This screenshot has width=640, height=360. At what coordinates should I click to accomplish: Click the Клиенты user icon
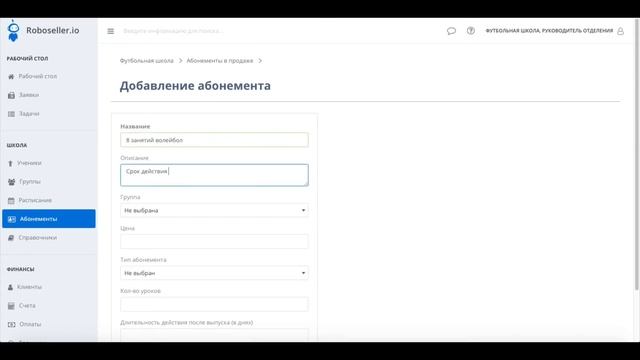11,287
